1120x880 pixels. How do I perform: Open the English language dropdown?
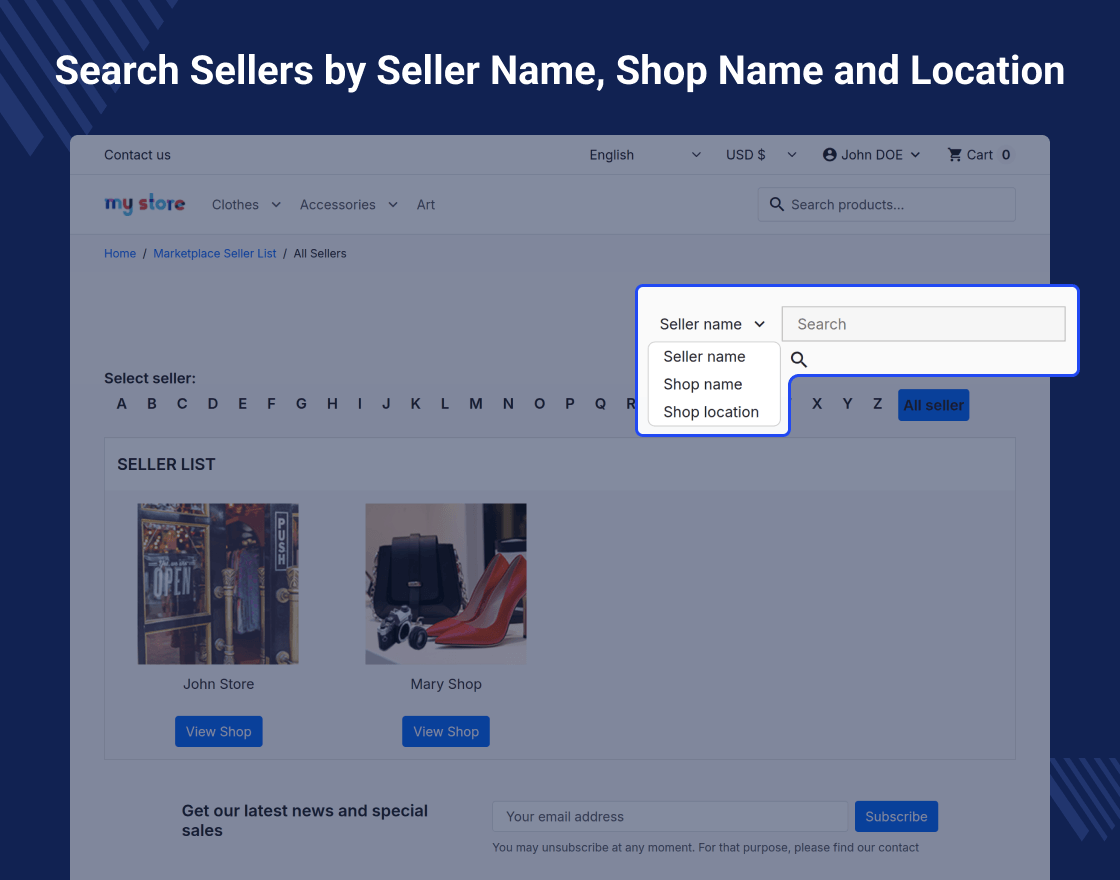(645, 155)
